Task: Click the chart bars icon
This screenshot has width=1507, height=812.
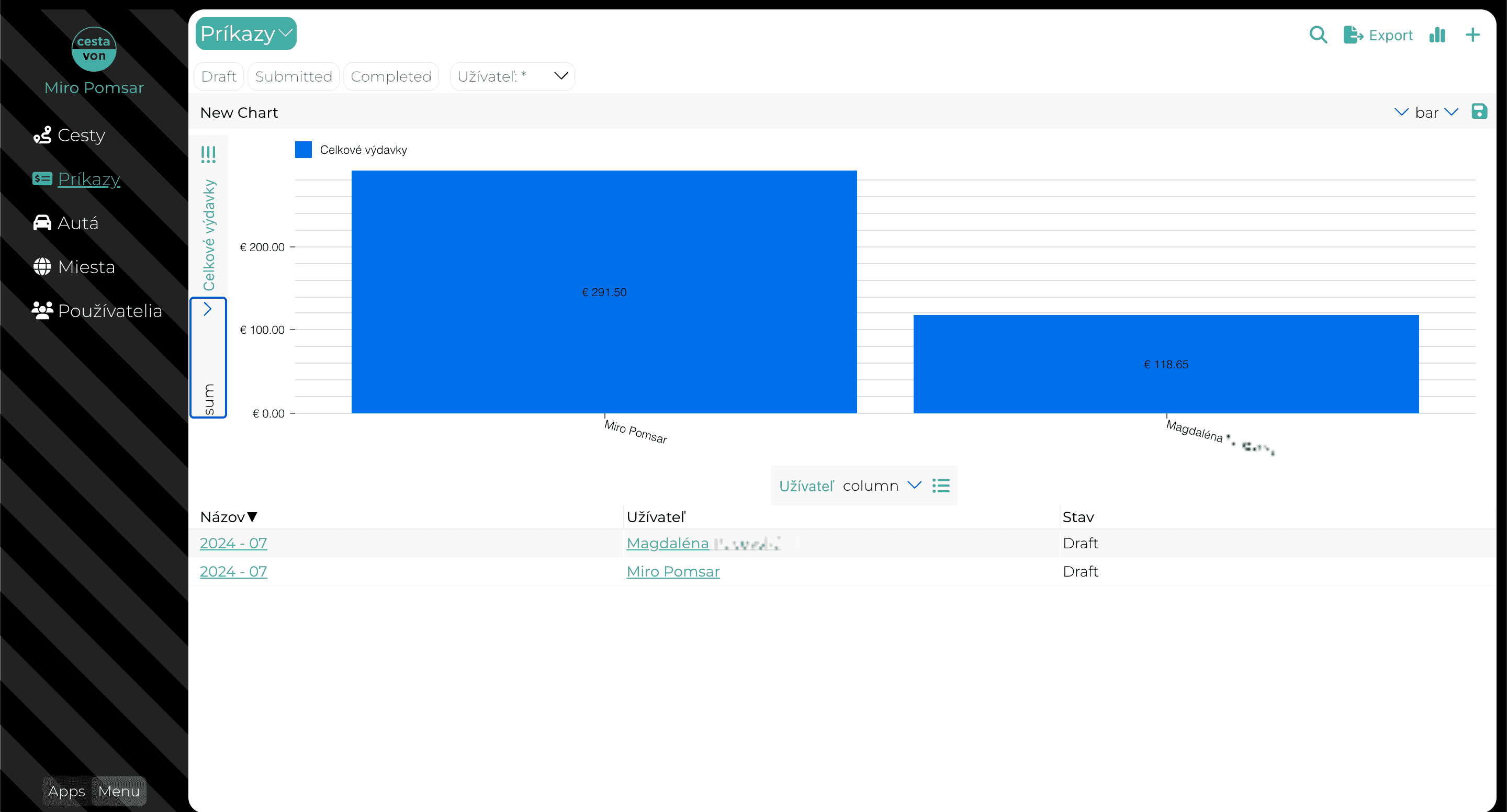Action: [x=1437, y=35]
